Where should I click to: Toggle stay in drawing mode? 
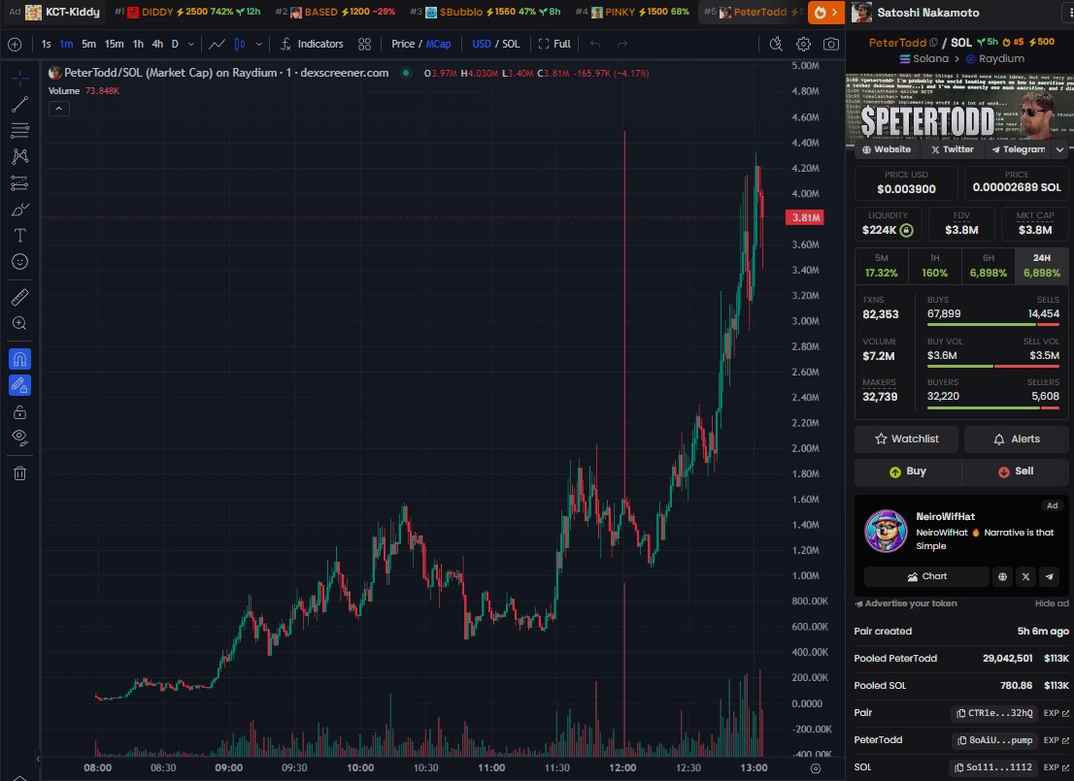tap(20, 386)
